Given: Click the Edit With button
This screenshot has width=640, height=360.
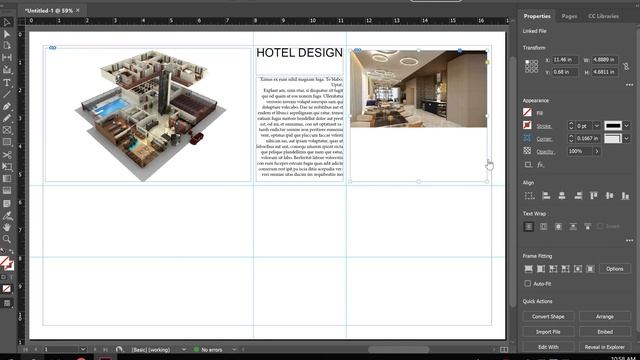Looking at the screenshot, I should 548,347.
